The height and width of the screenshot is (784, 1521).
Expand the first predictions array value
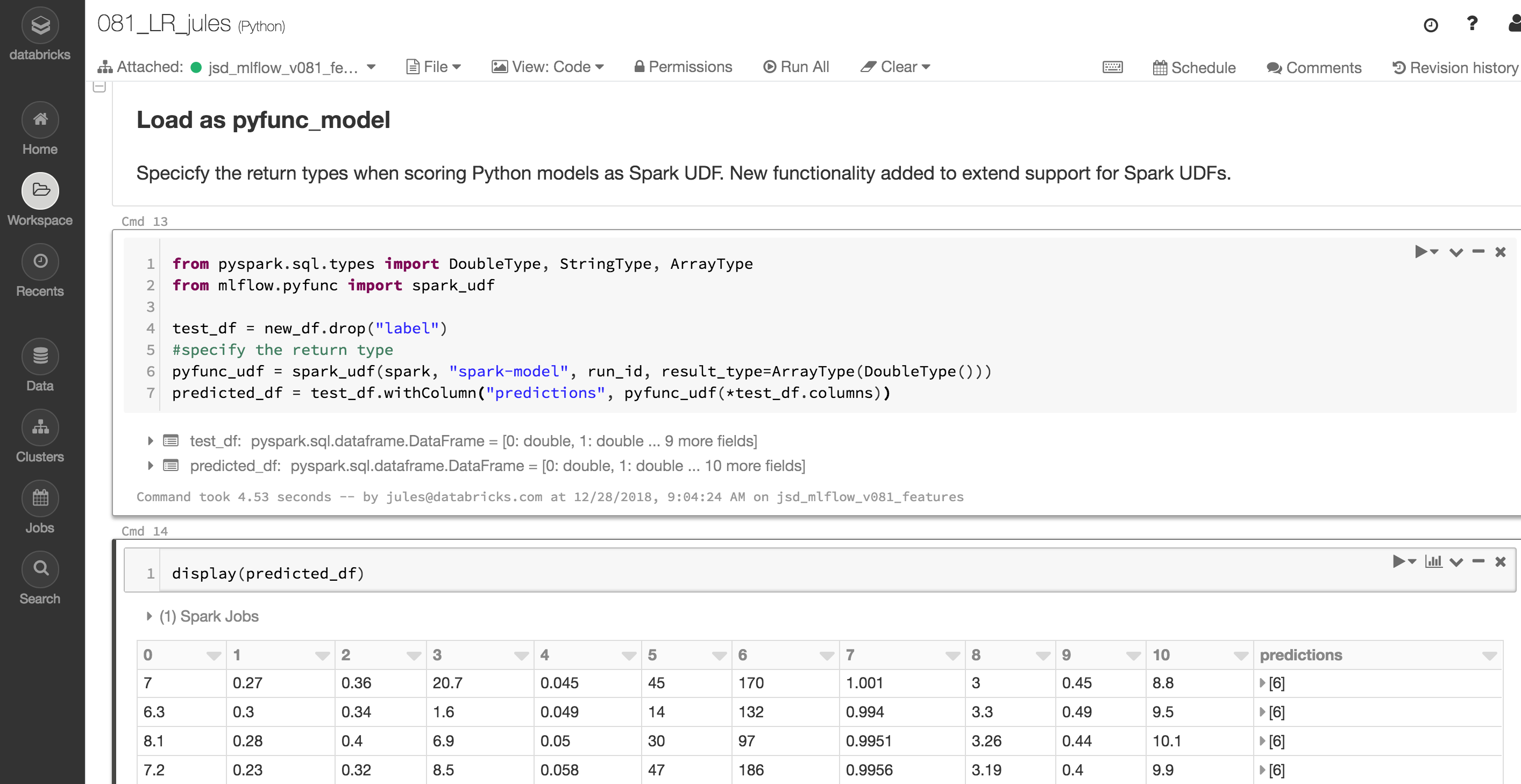click(1262, 683)
